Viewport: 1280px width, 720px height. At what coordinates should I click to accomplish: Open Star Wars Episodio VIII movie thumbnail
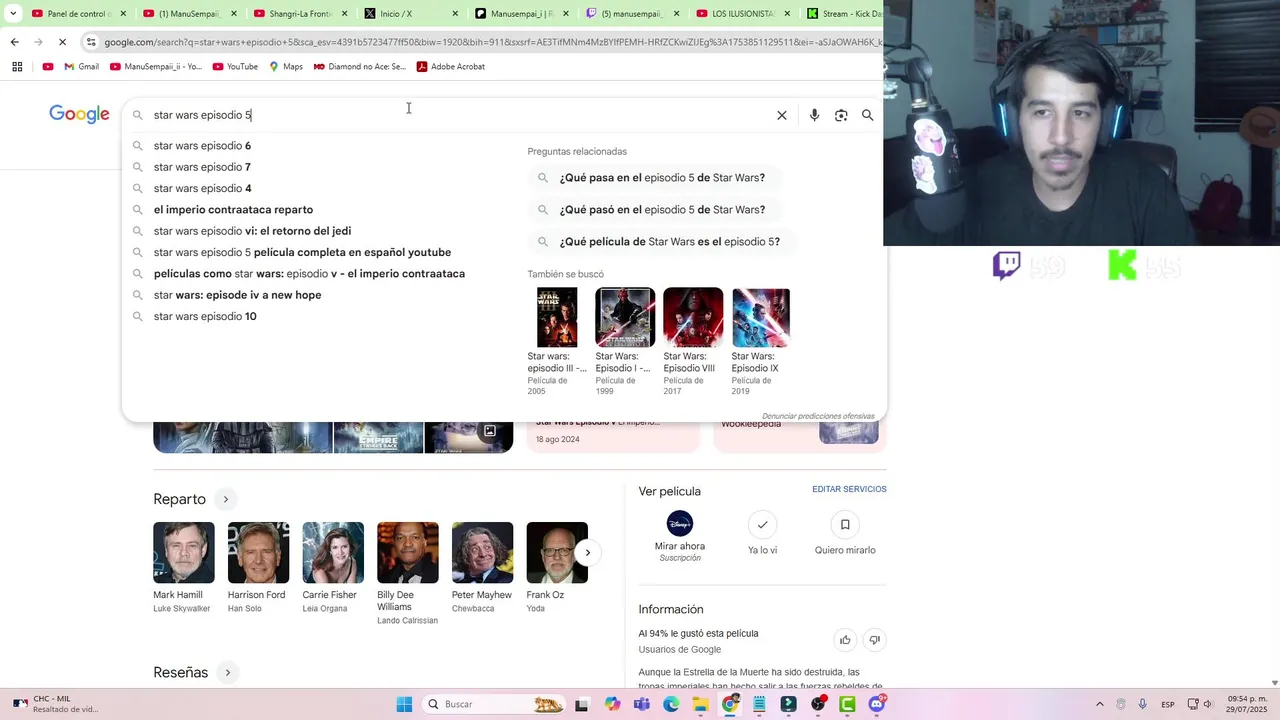click(x=693, y=317)
